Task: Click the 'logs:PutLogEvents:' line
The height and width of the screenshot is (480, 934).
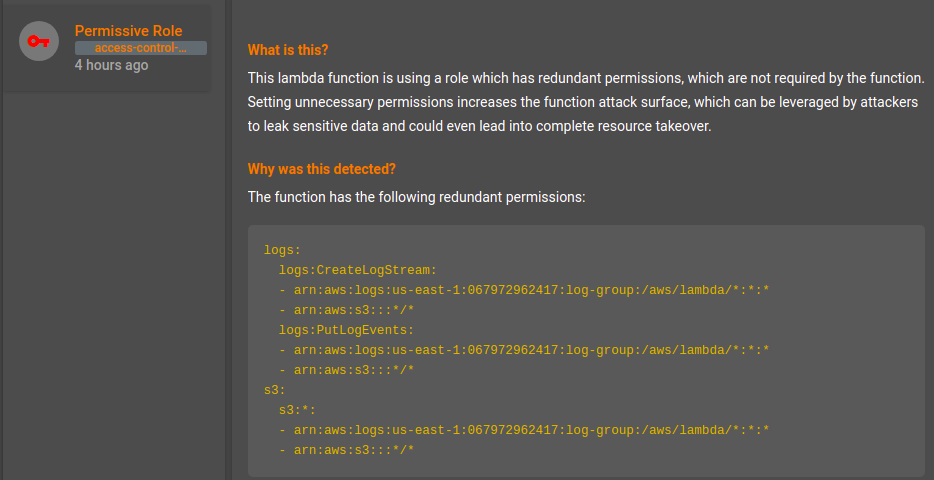Action: (x=346, y=329)
